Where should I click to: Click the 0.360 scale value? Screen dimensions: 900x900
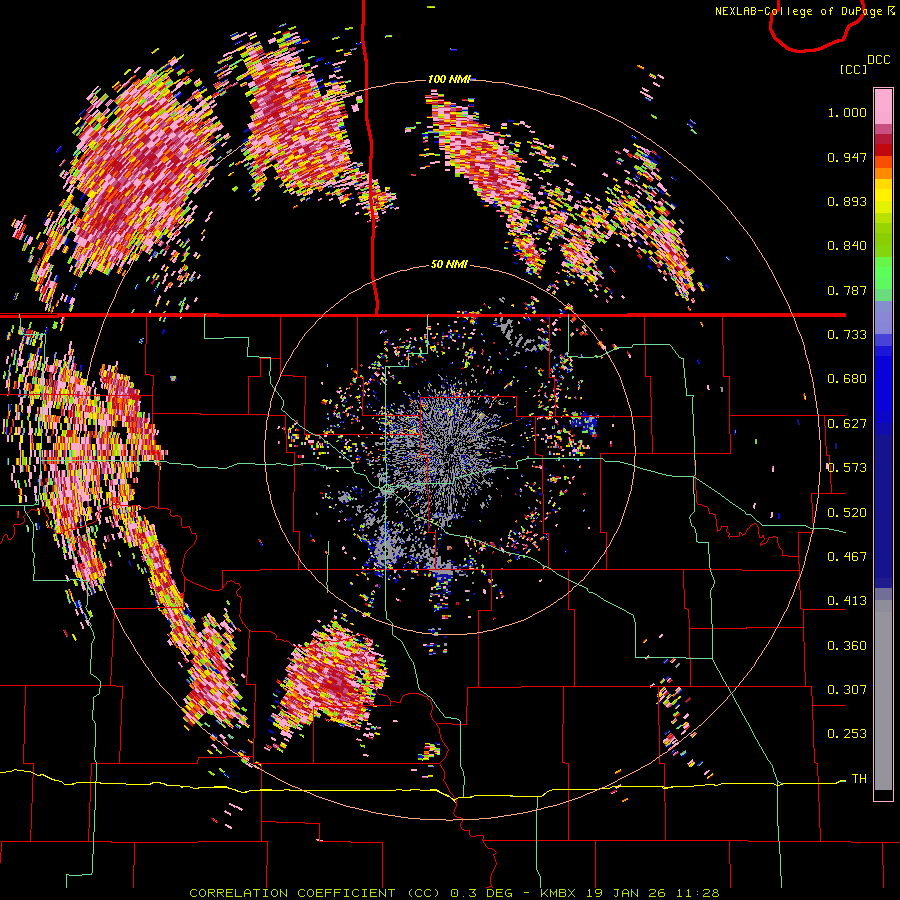tap(847, 645)
